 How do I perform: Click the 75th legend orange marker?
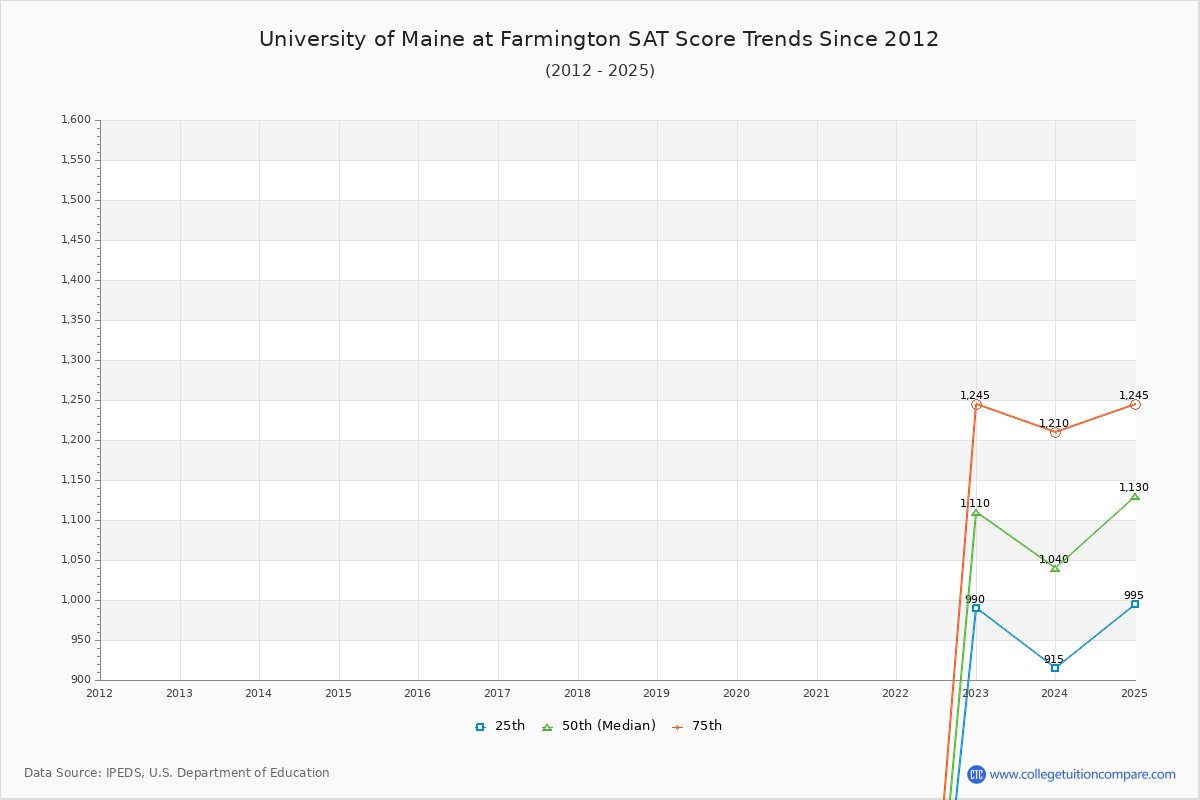coord(677,727)
